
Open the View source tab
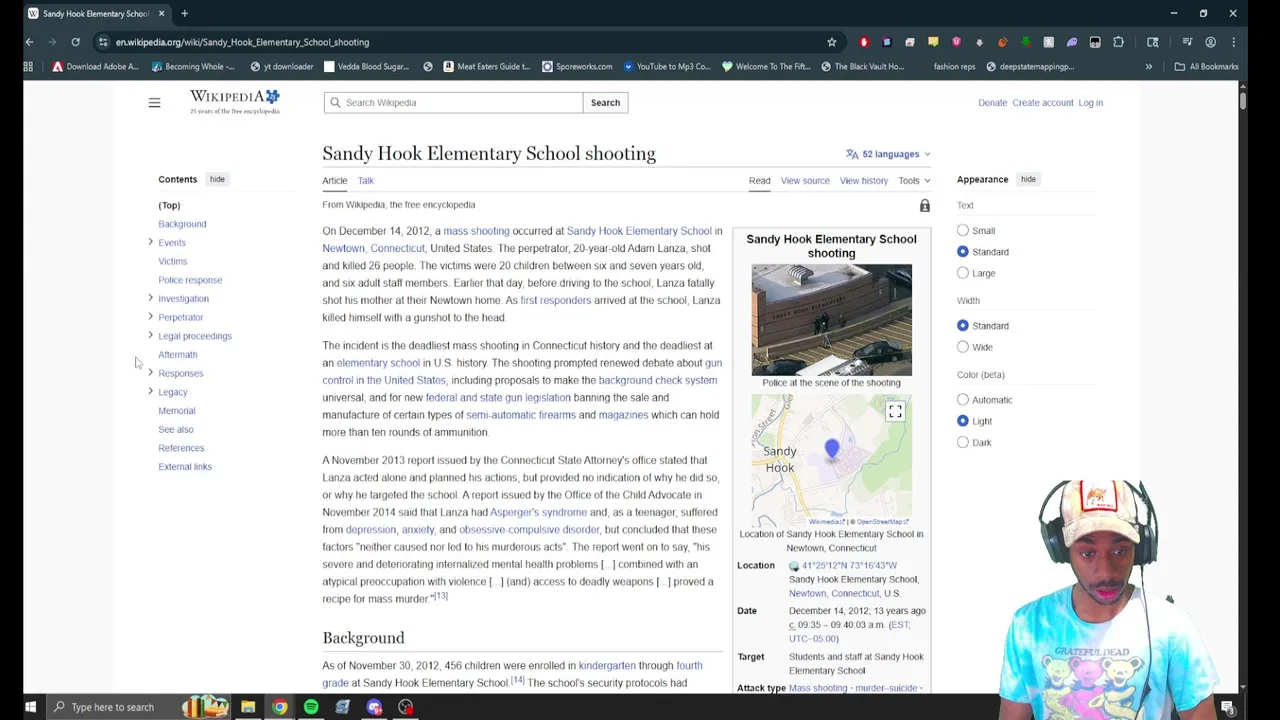point(805,181)
